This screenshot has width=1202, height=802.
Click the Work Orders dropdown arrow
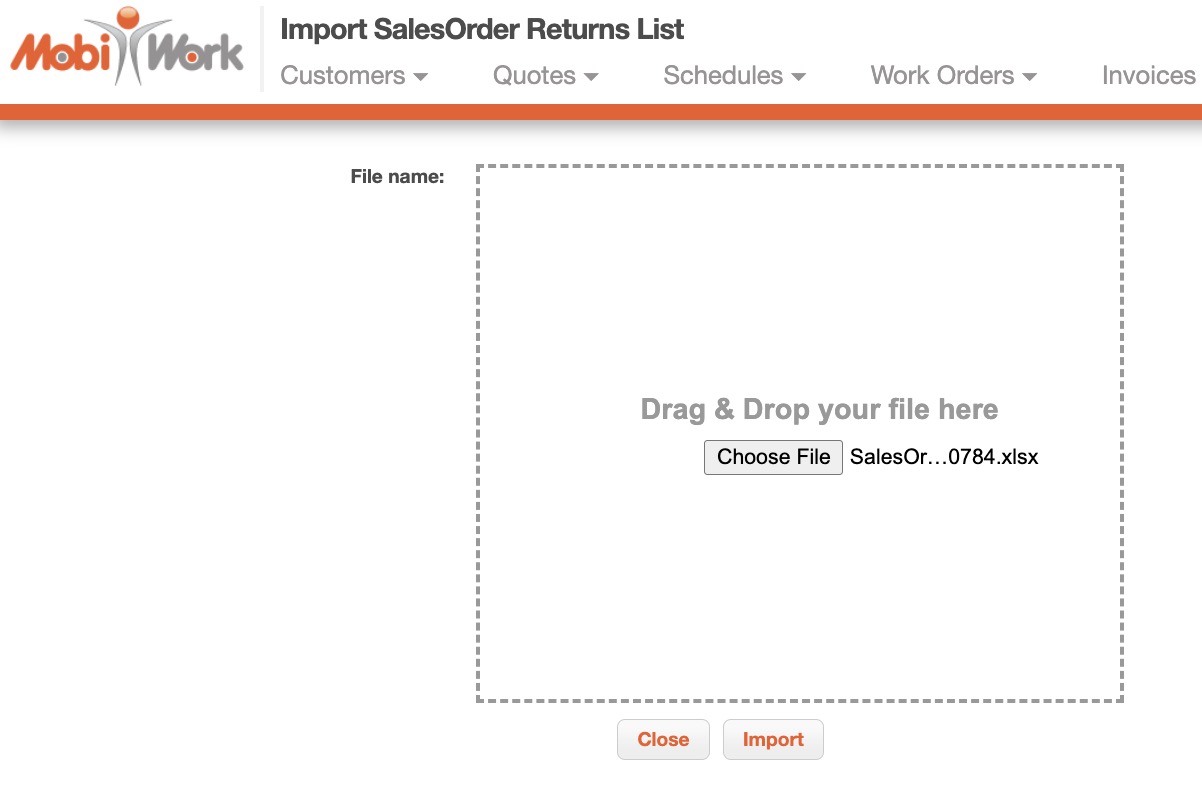pyautogui.click(x=1030, y=77)
